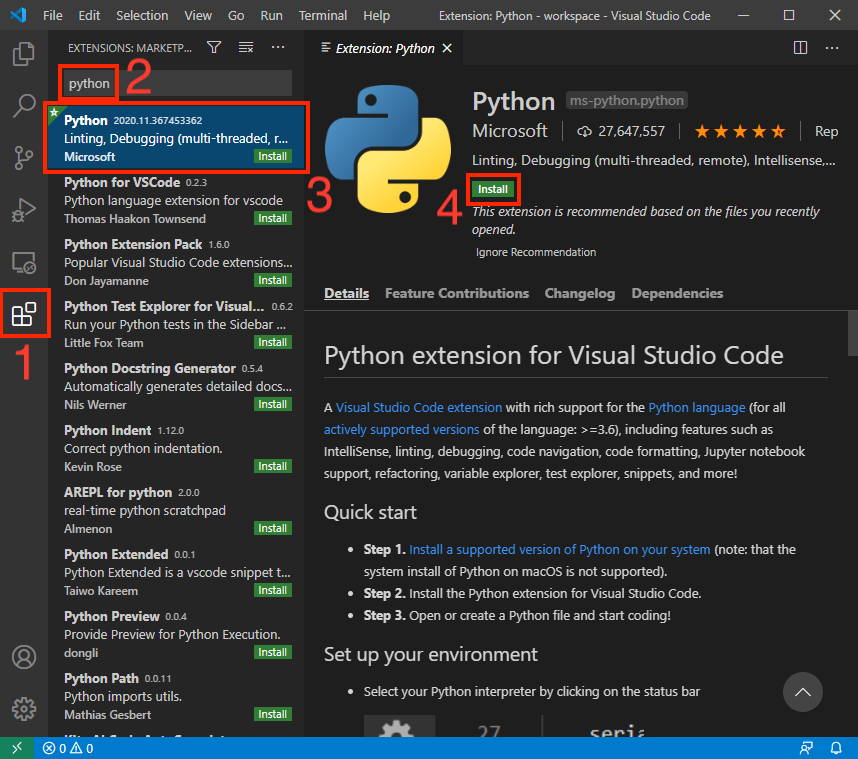
Task: Open the Run menu
Action: 271,15
